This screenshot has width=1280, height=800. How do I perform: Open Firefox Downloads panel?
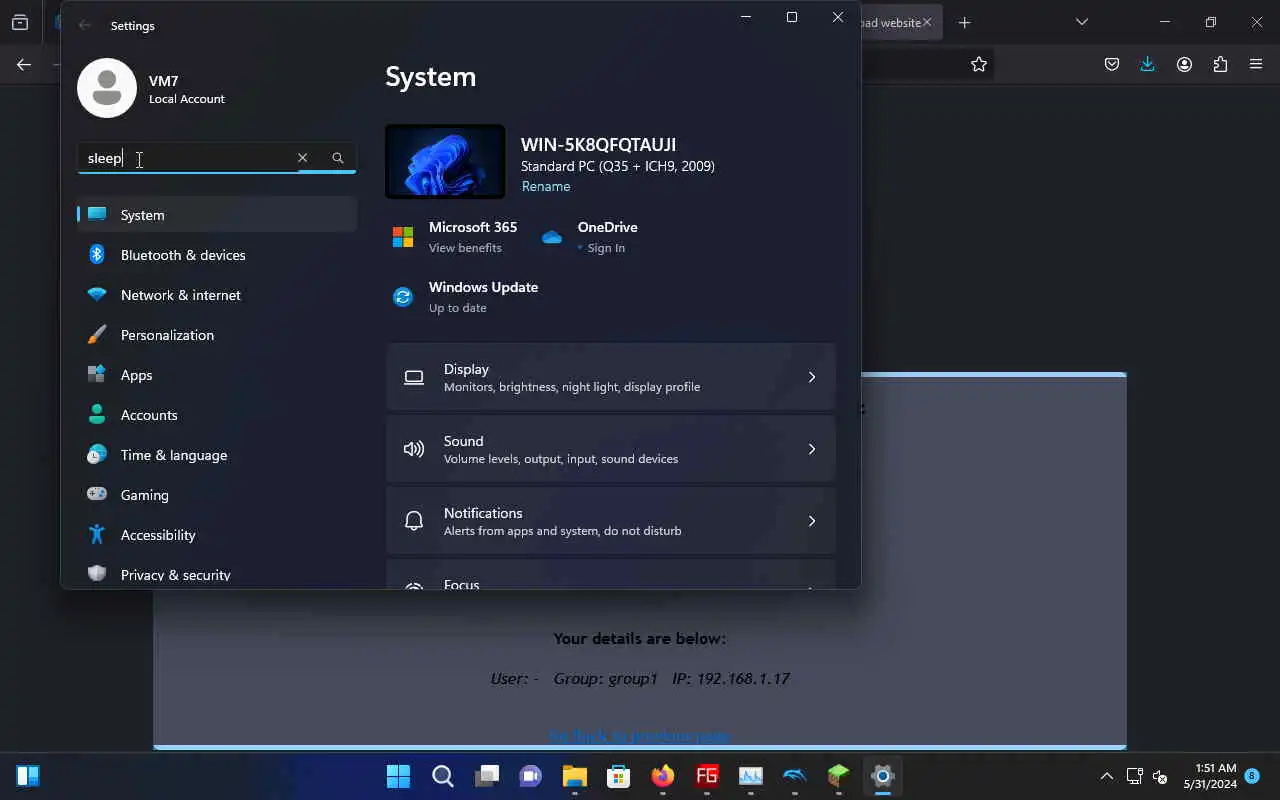click(x=1148, y=64)
